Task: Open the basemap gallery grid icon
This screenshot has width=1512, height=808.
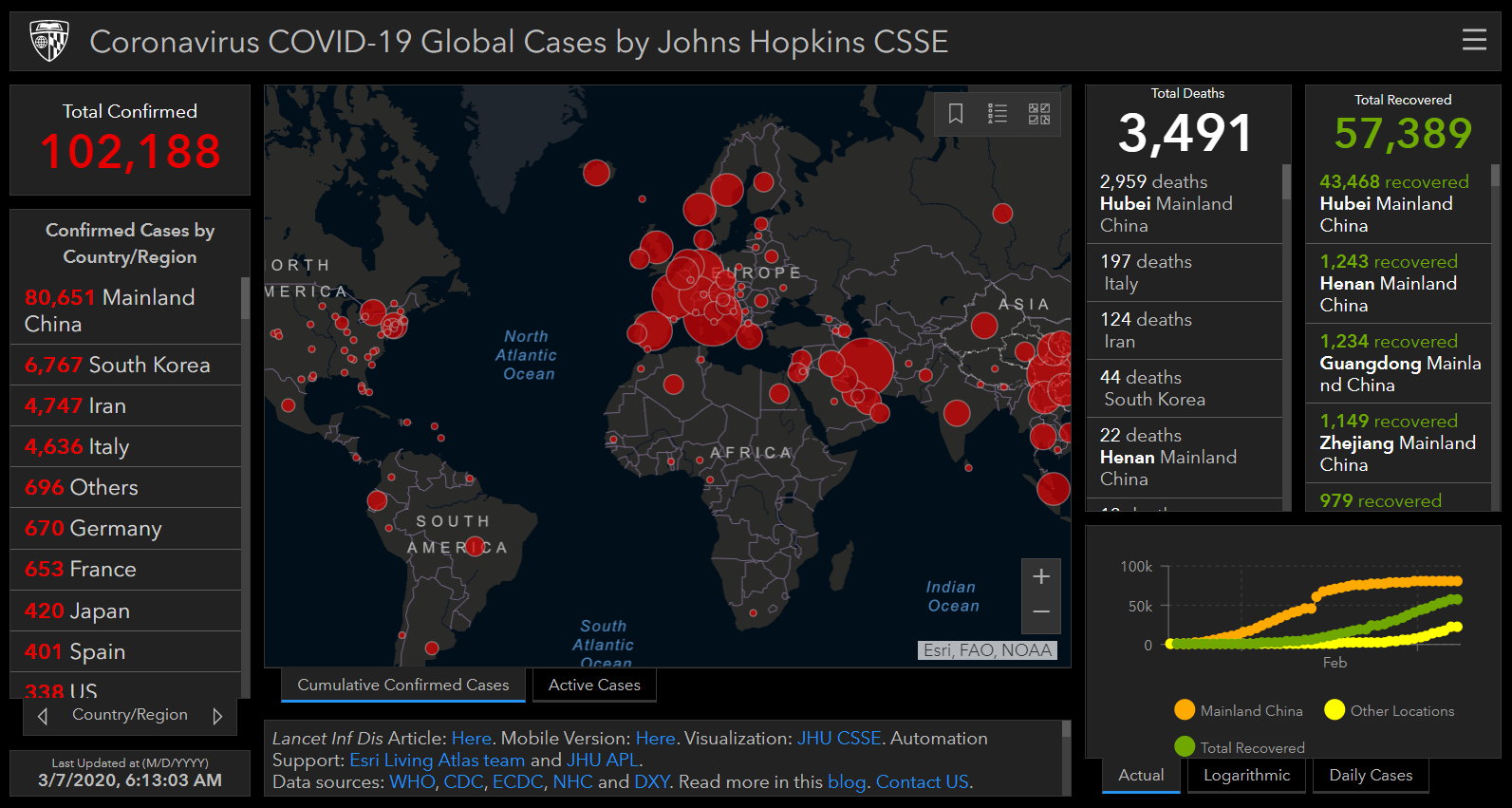Action: coord(1039,114)
